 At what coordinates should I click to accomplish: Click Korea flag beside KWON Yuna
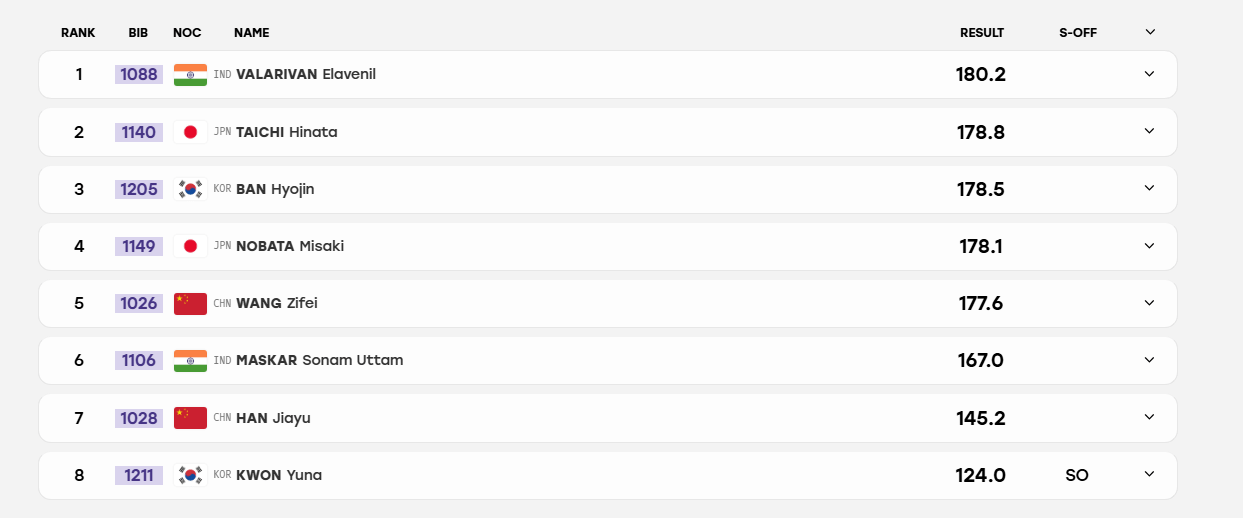[190, 475]
